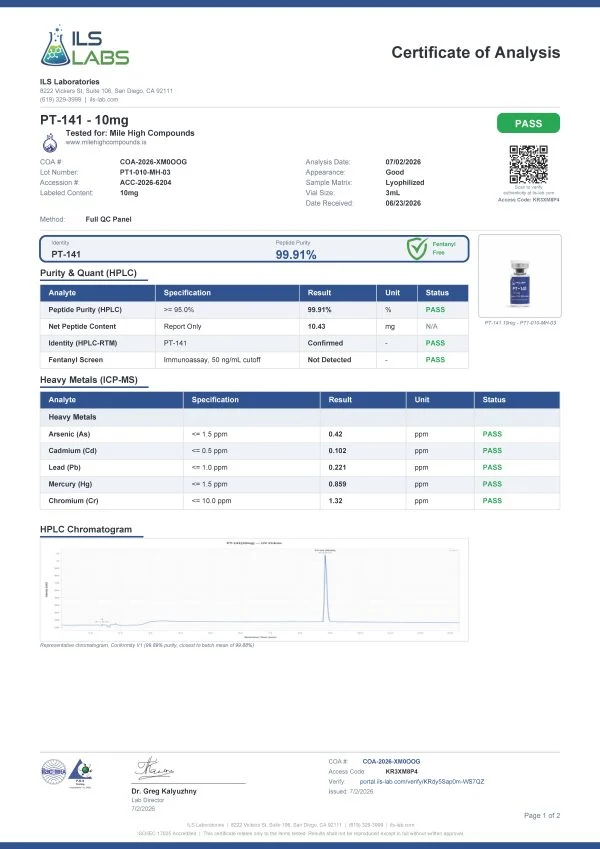600x849 pixels.
Task: Click the Lead (Pb) result 0.221
Action: coord(337,467)
